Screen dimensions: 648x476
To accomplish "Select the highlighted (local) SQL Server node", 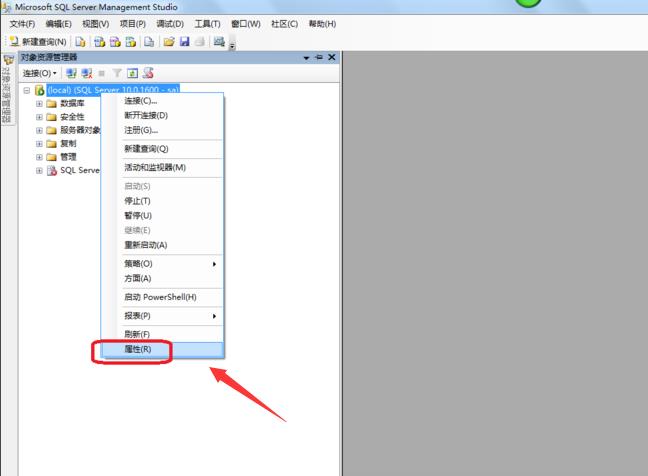I will tap(113, 90).
